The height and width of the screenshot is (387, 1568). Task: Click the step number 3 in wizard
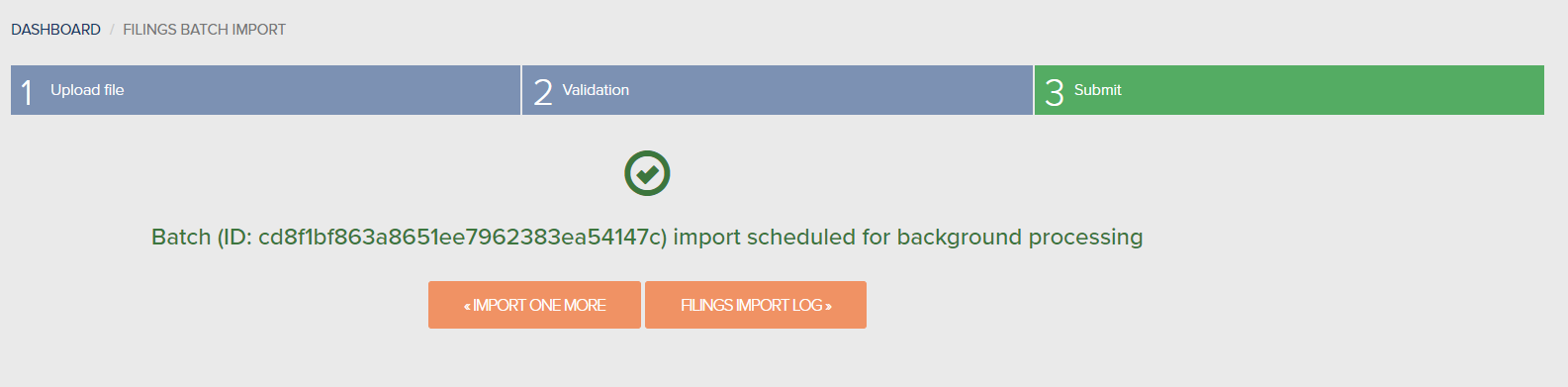[1054, 92]
